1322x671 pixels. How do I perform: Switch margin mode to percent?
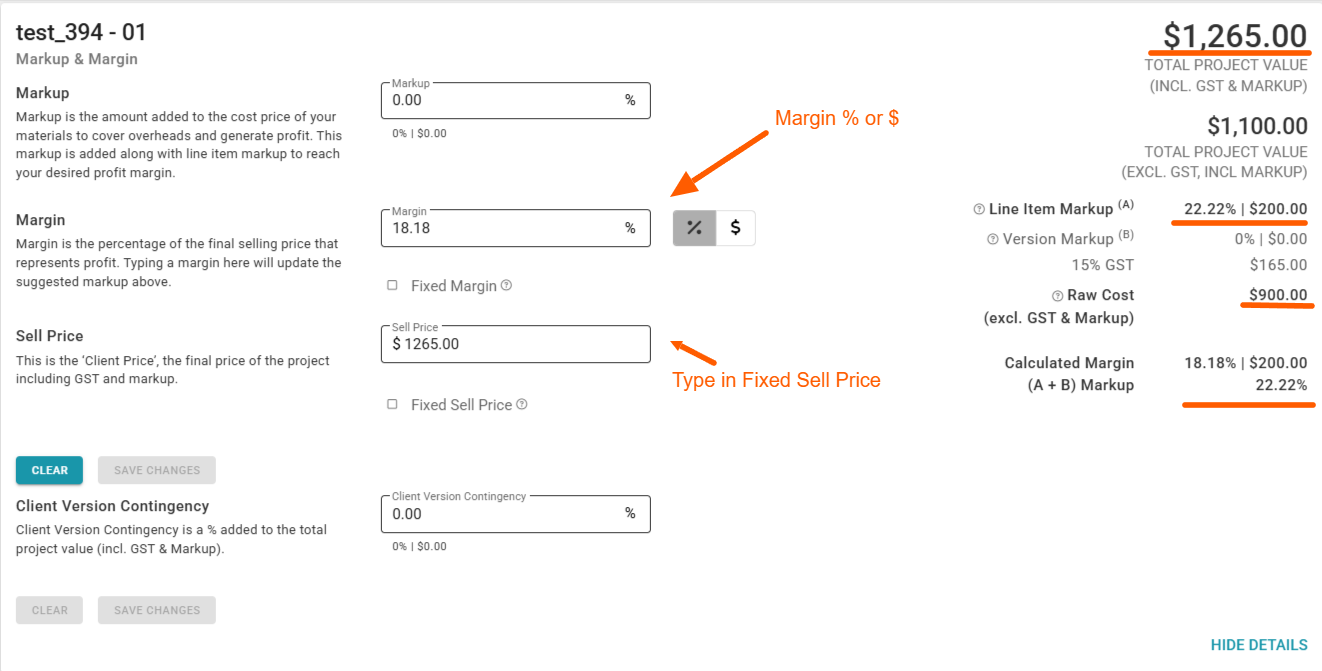pos(694,228)
